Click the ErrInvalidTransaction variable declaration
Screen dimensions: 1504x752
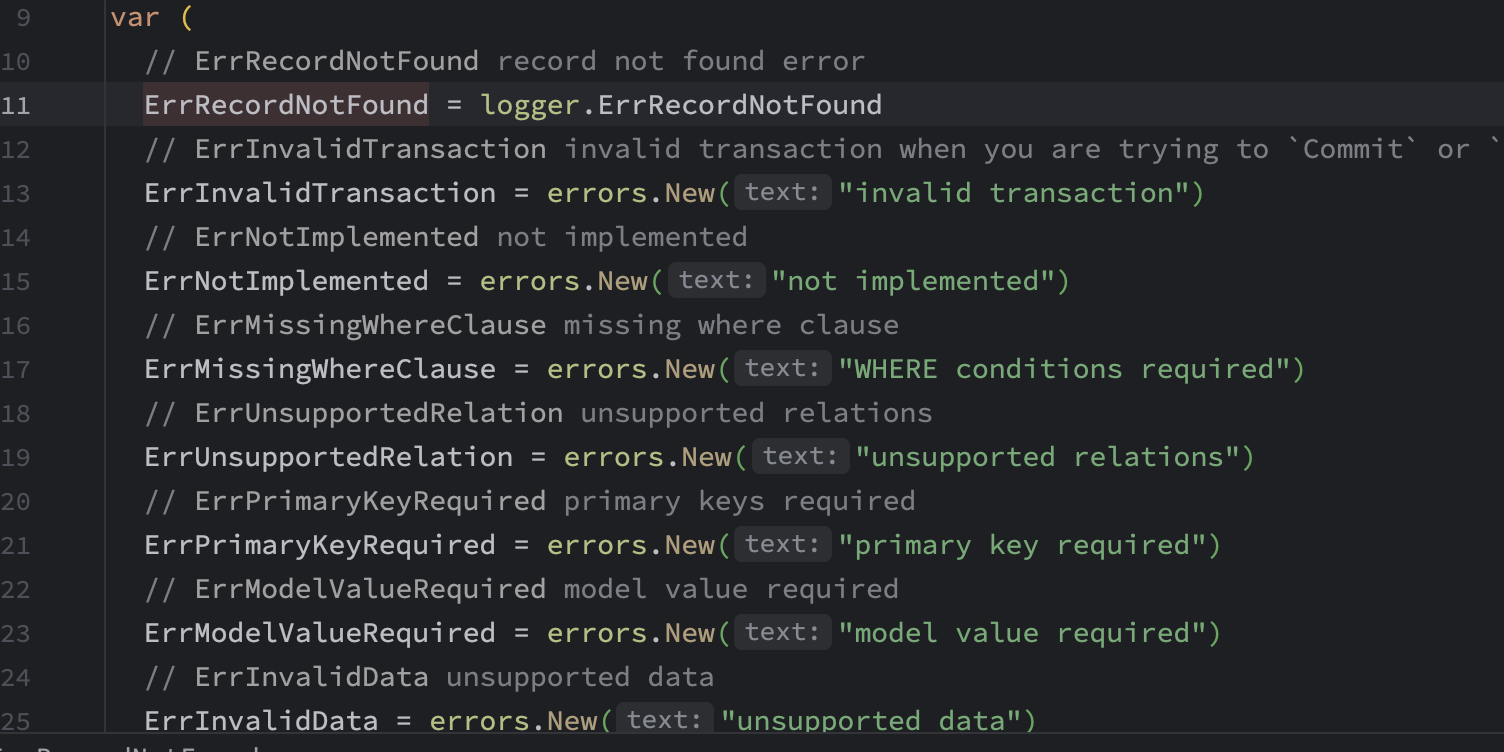pos(320,193)
